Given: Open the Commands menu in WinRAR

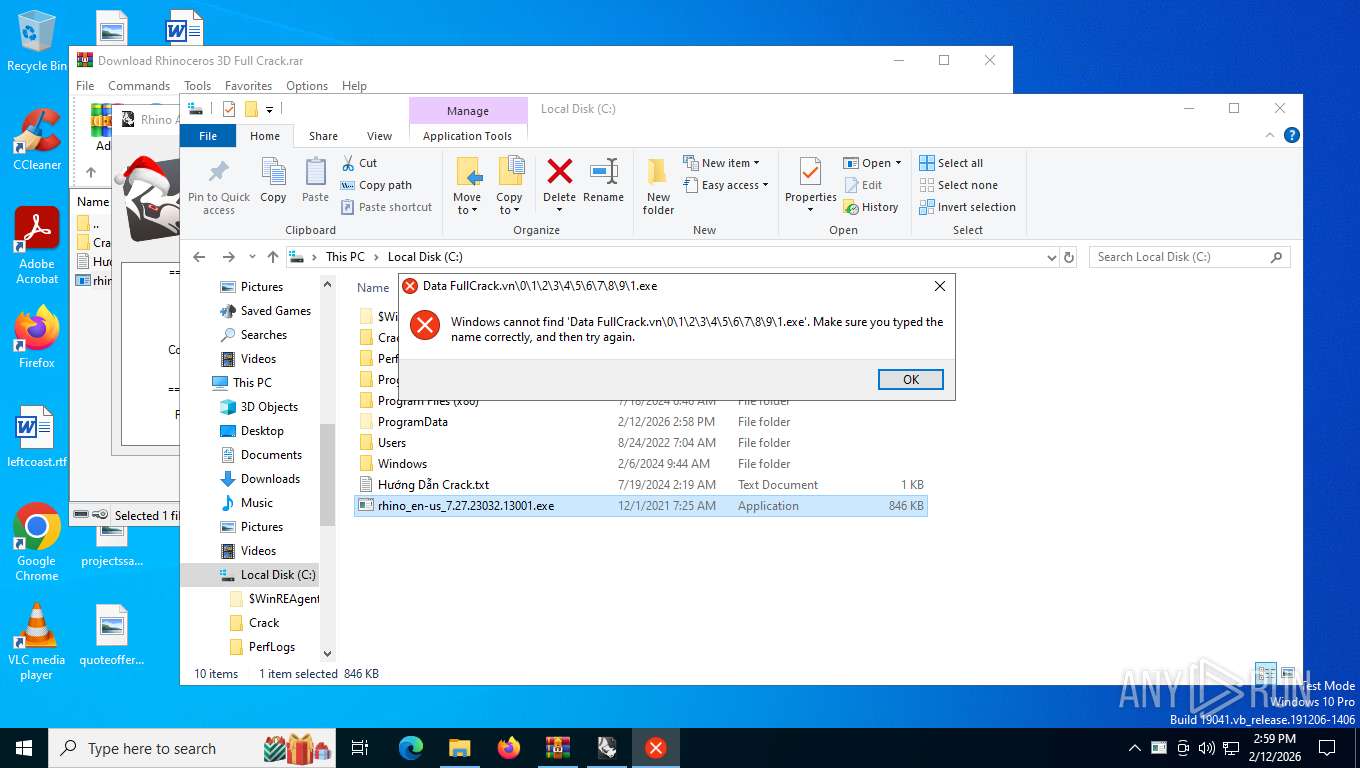Looking at the screenshot, I should tap(139, 86).
